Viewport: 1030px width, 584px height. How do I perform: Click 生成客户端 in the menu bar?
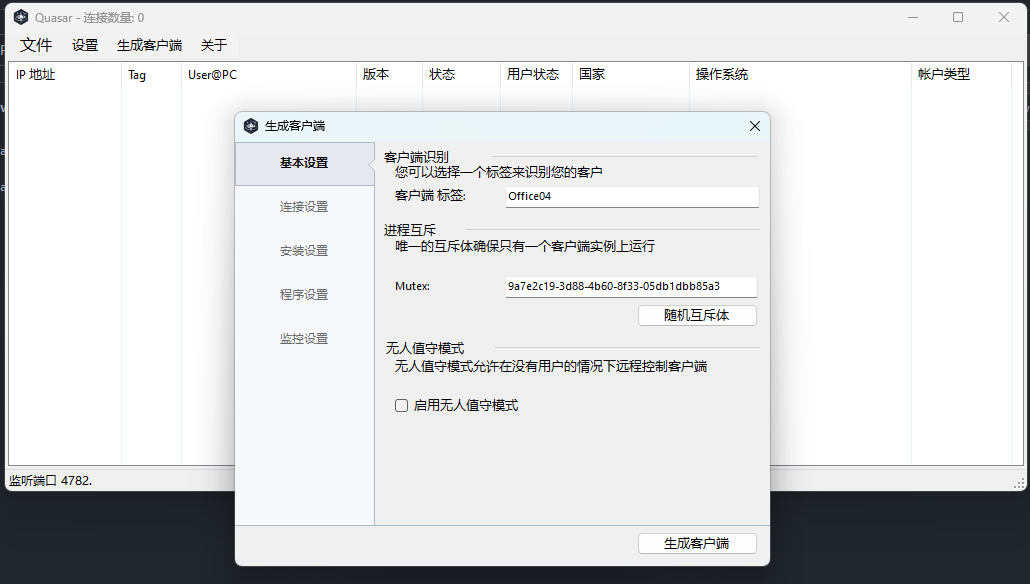pyautogui.click(x=150, y=45)
